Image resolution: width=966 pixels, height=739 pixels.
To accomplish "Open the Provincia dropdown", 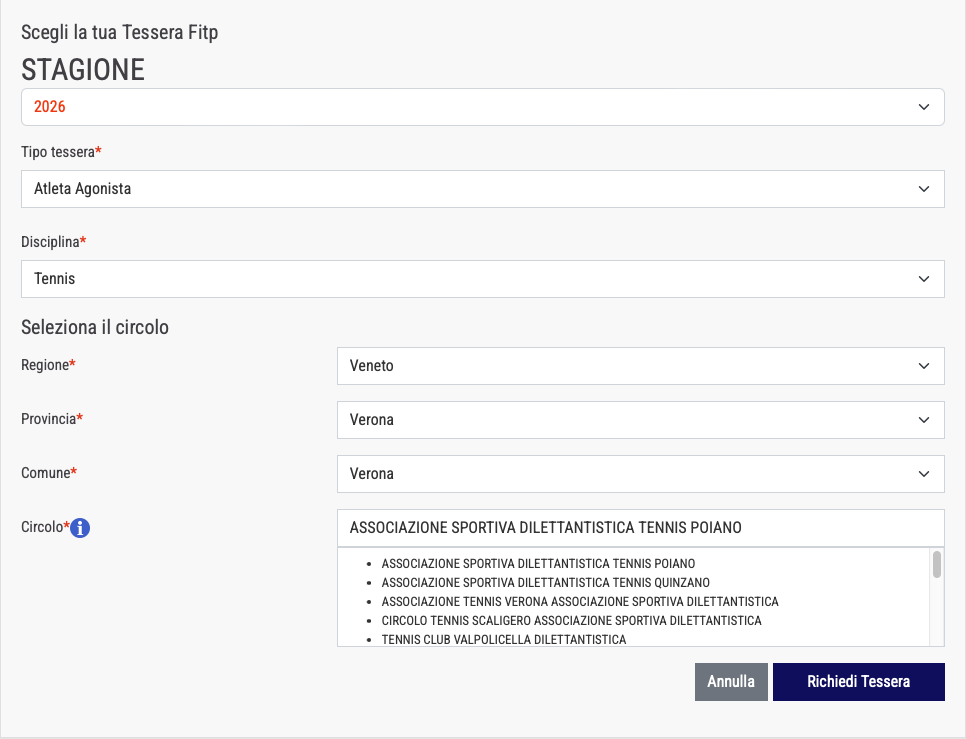I will tap(640, 420).
